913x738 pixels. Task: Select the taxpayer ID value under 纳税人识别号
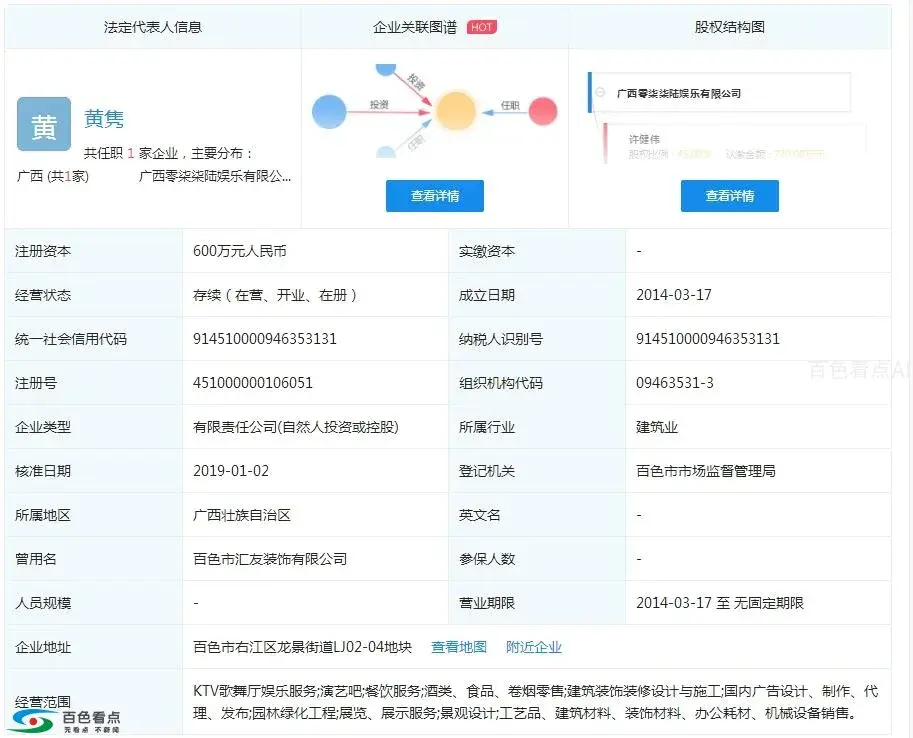pyautogui.click(x=708, y=339)
